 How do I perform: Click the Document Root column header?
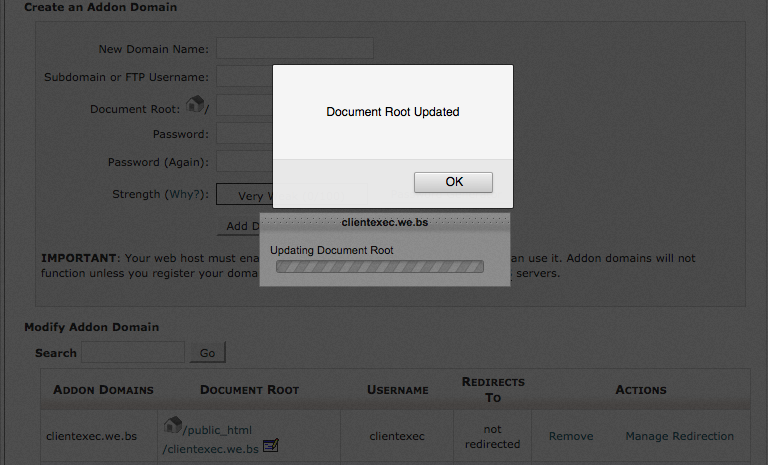point(249,390)
